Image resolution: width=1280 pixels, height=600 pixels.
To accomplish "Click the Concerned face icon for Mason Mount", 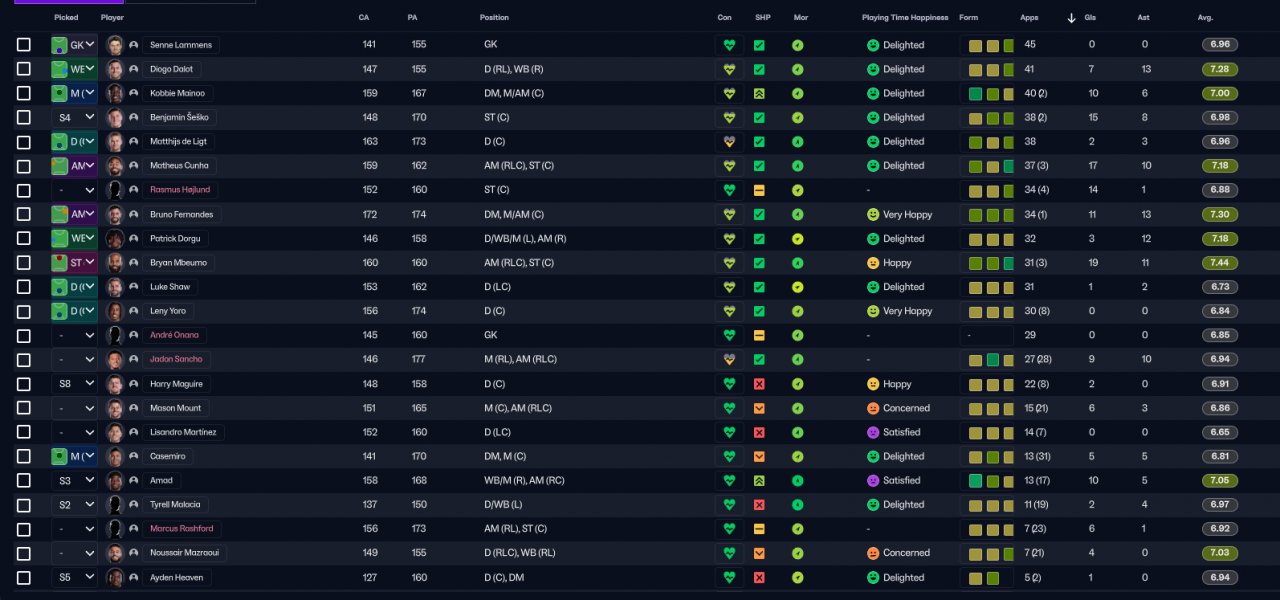I will pos(872,408).
